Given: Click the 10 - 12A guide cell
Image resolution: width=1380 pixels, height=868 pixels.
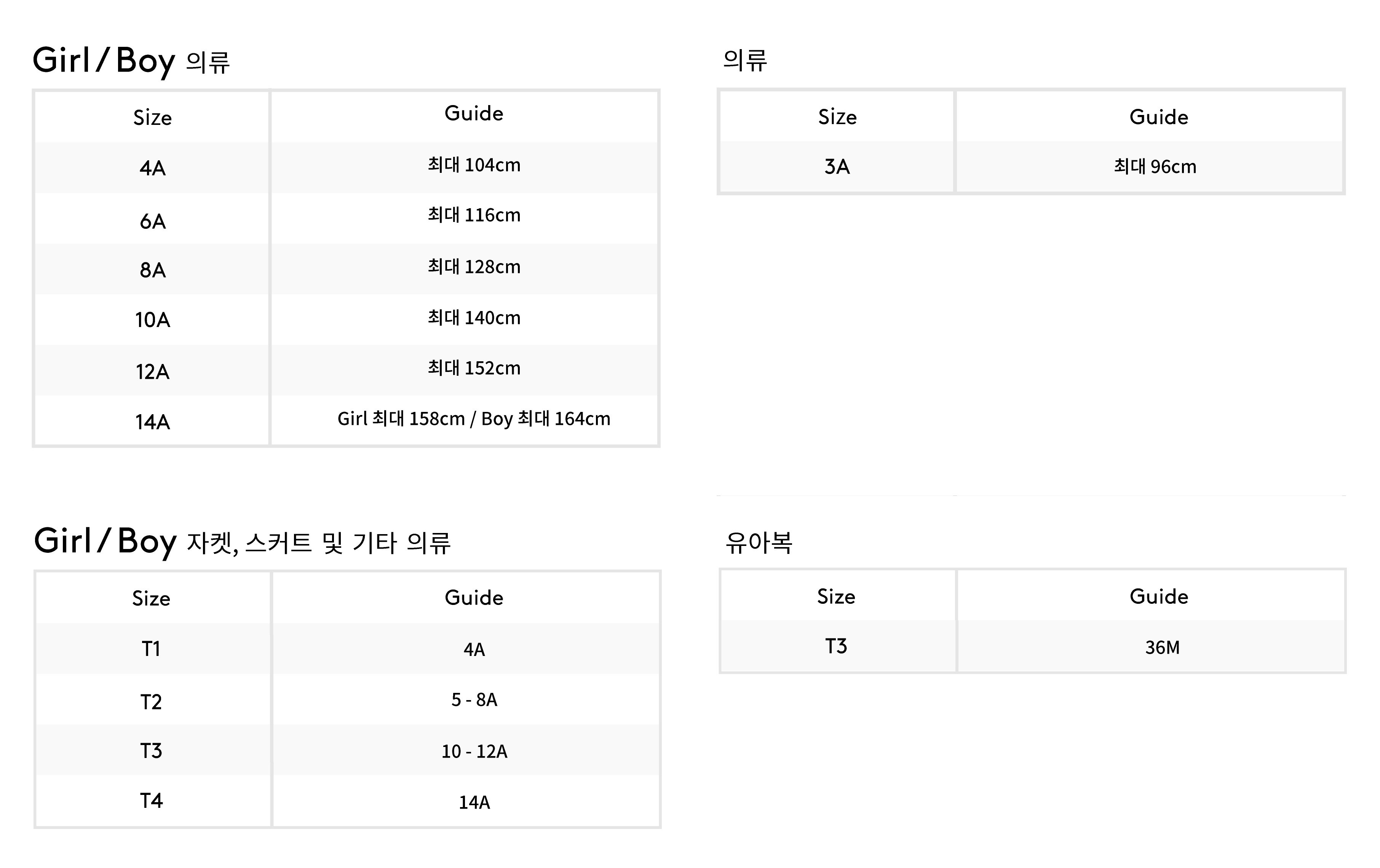Looking at the screenshot, I should [x=474, y=751].
